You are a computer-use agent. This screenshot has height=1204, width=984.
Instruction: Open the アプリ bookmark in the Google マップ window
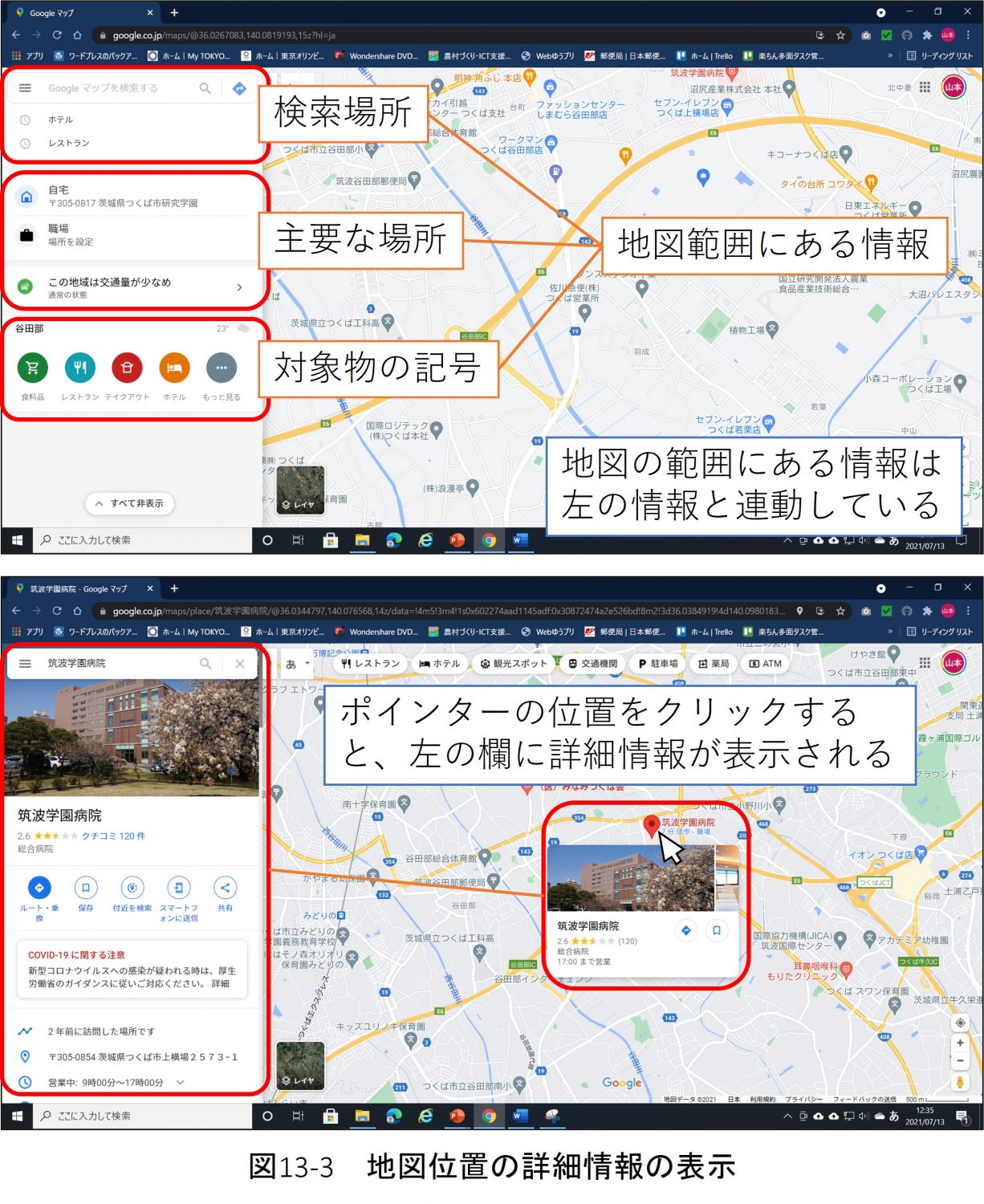coord(28,56)
